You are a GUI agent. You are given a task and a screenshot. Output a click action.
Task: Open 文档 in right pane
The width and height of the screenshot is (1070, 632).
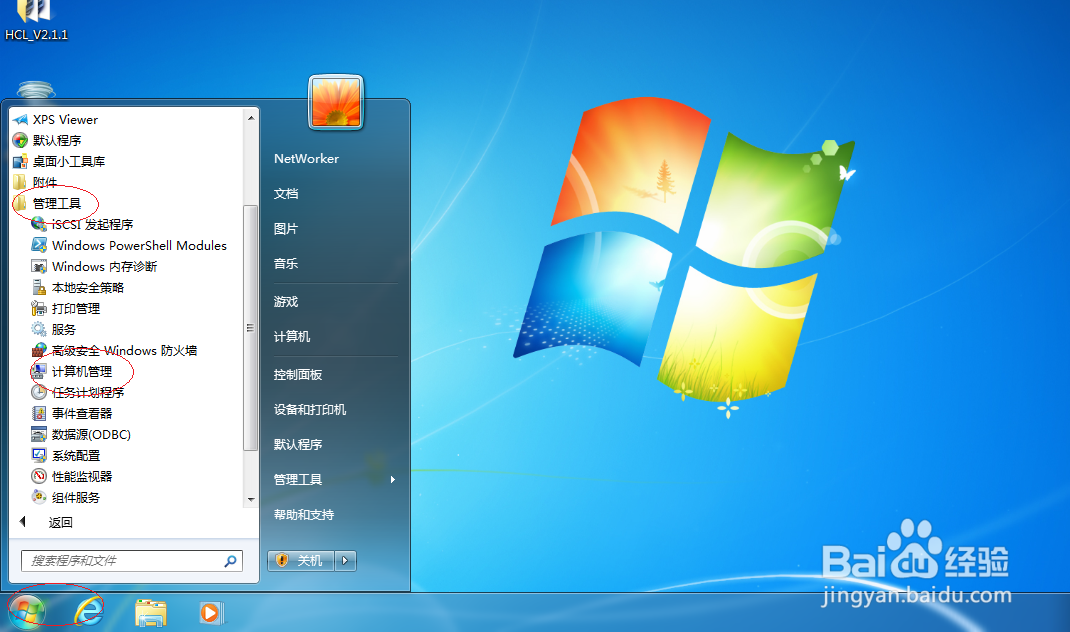(286, 194)
